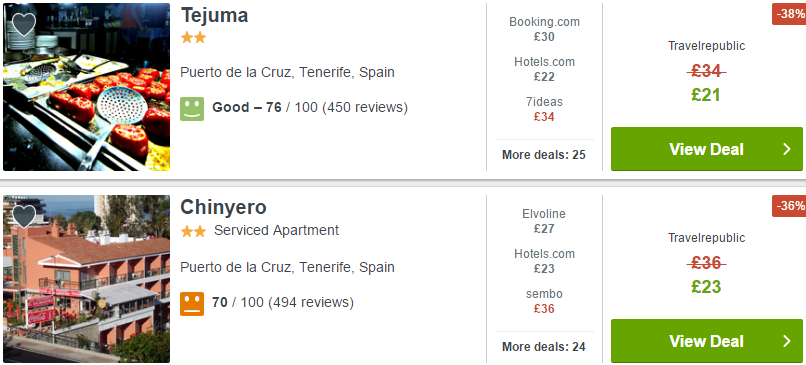Open the Chinyero hotel name link
This screenshot has height=365, width=806.
click(x=224, y=207)
